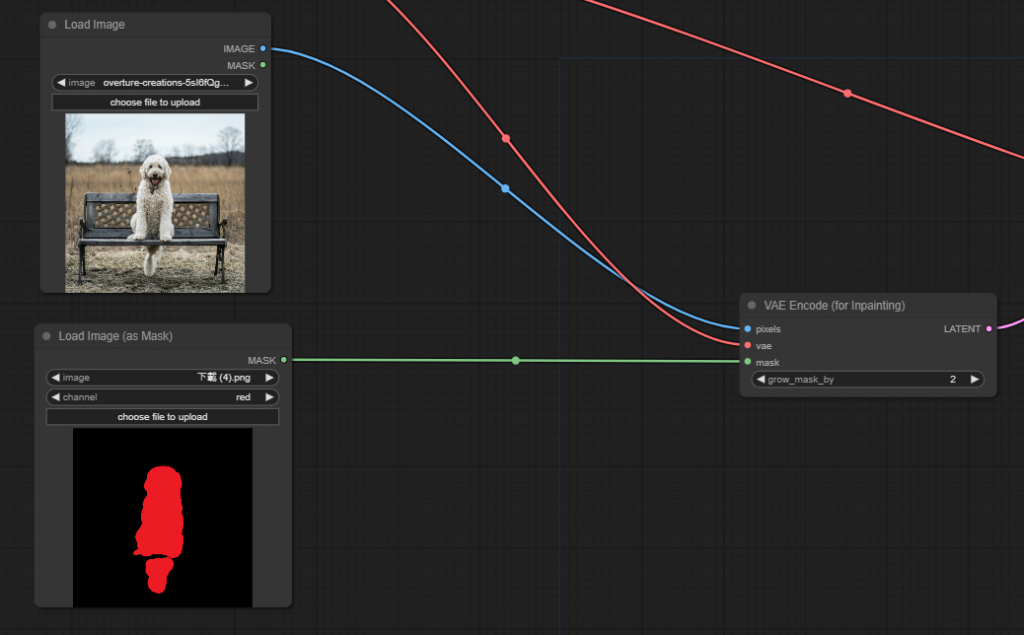Select next image with right arrow in Load Image
This screenshot has height=635, width=1024.
click(x=248, y=83)
